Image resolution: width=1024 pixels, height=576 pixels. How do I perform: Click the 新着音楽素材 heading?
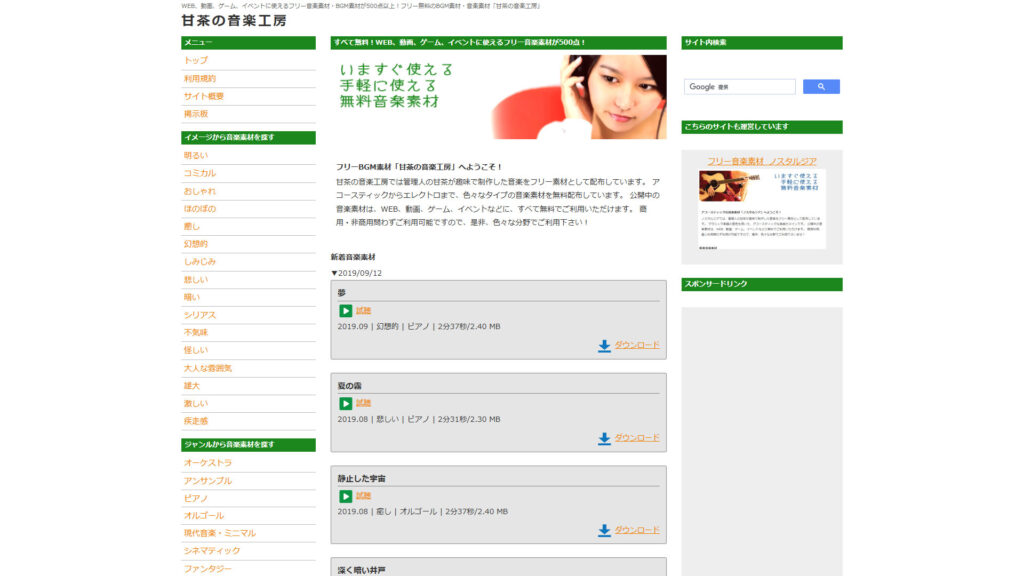coord(353,257)
